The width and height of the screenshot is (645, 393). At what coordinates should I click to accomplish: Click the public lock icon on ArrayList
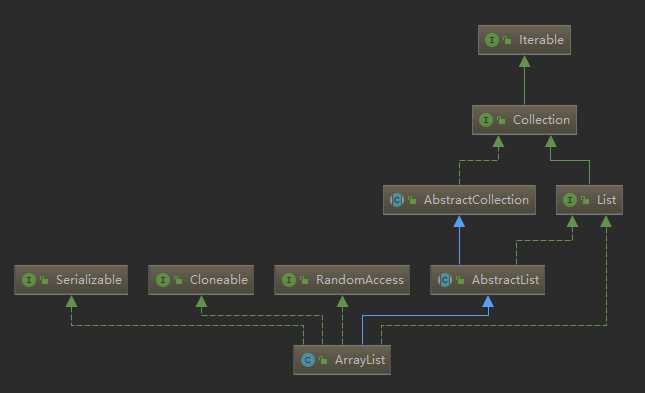323,360
